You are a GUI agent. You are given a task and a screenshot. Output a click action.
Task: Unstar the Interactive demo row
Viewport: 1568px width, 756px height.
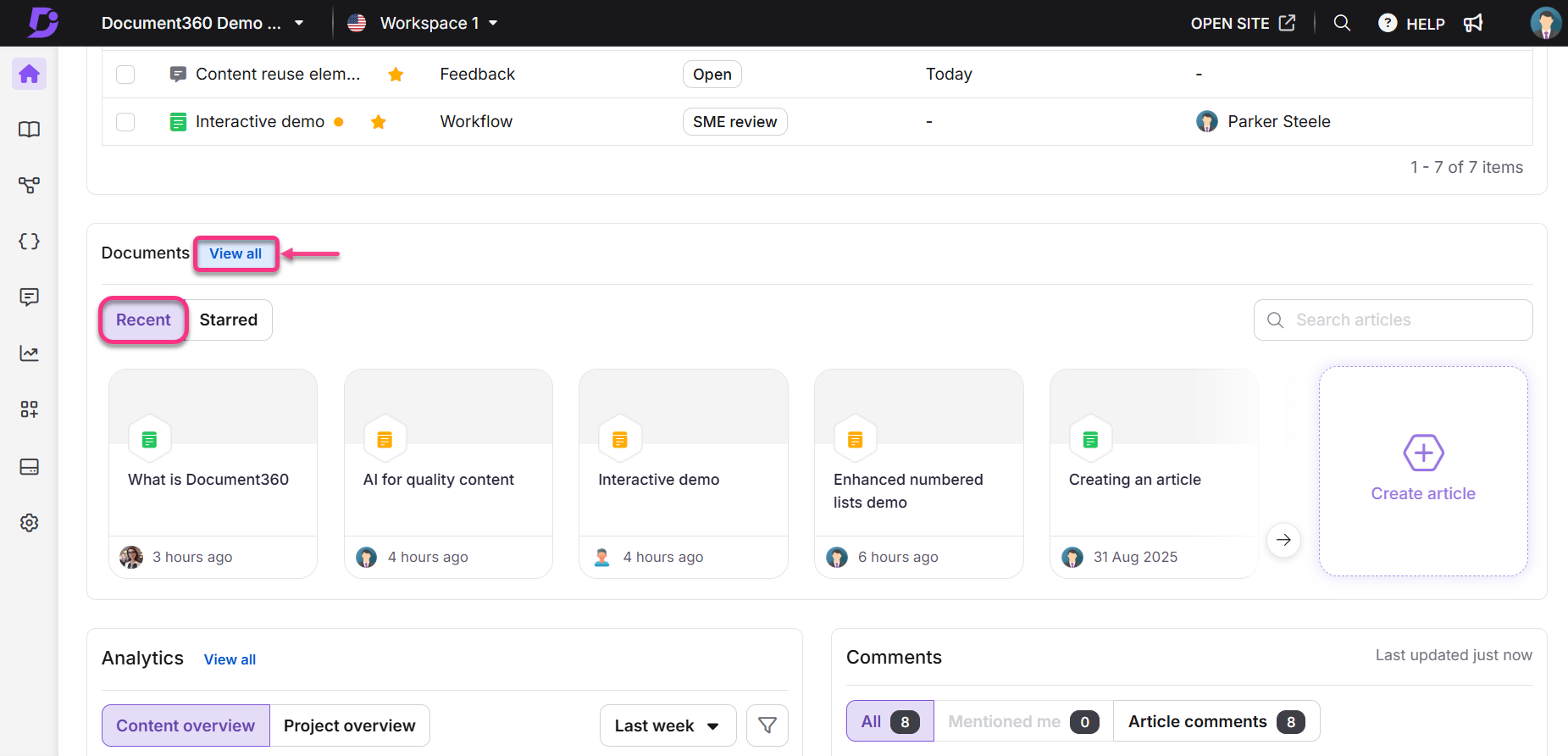pos(379,122)
